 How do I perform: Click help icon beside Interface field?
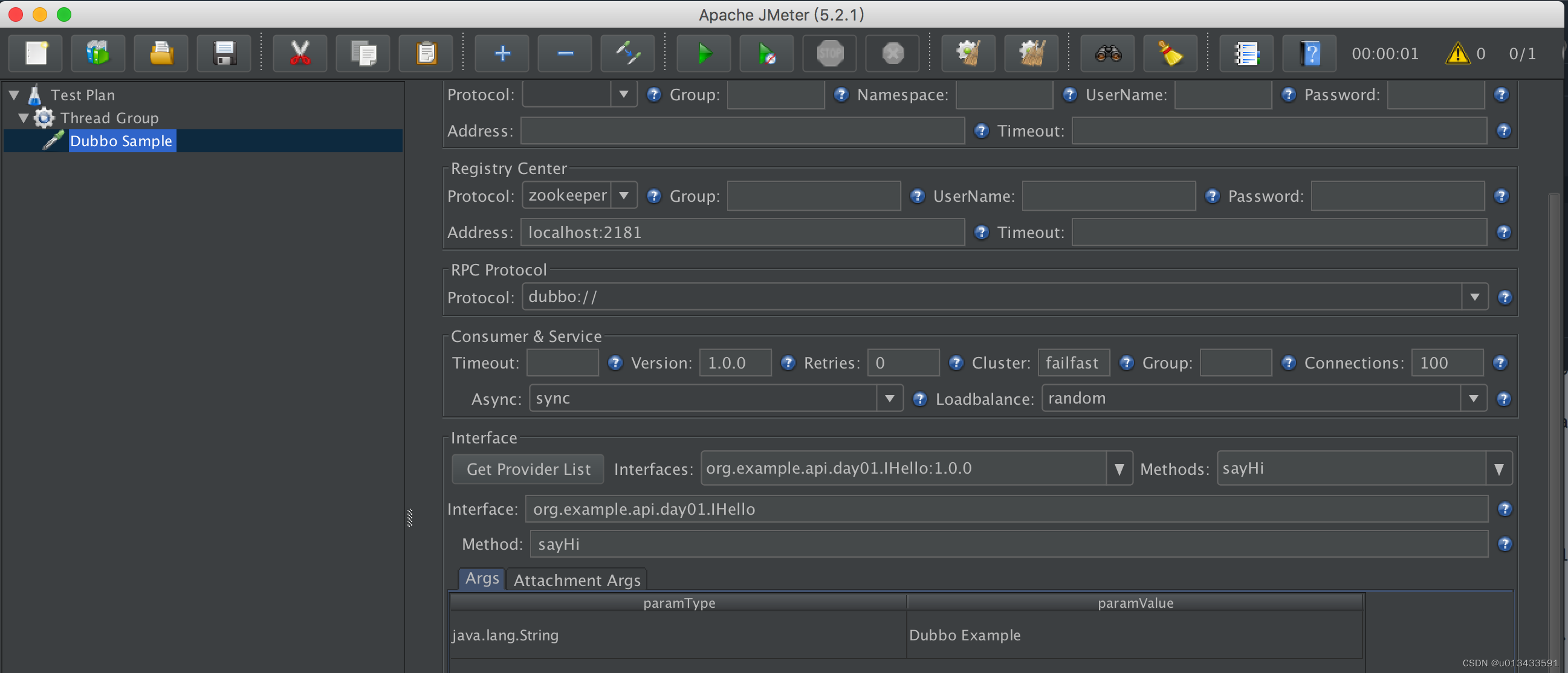pos(1505,509)
